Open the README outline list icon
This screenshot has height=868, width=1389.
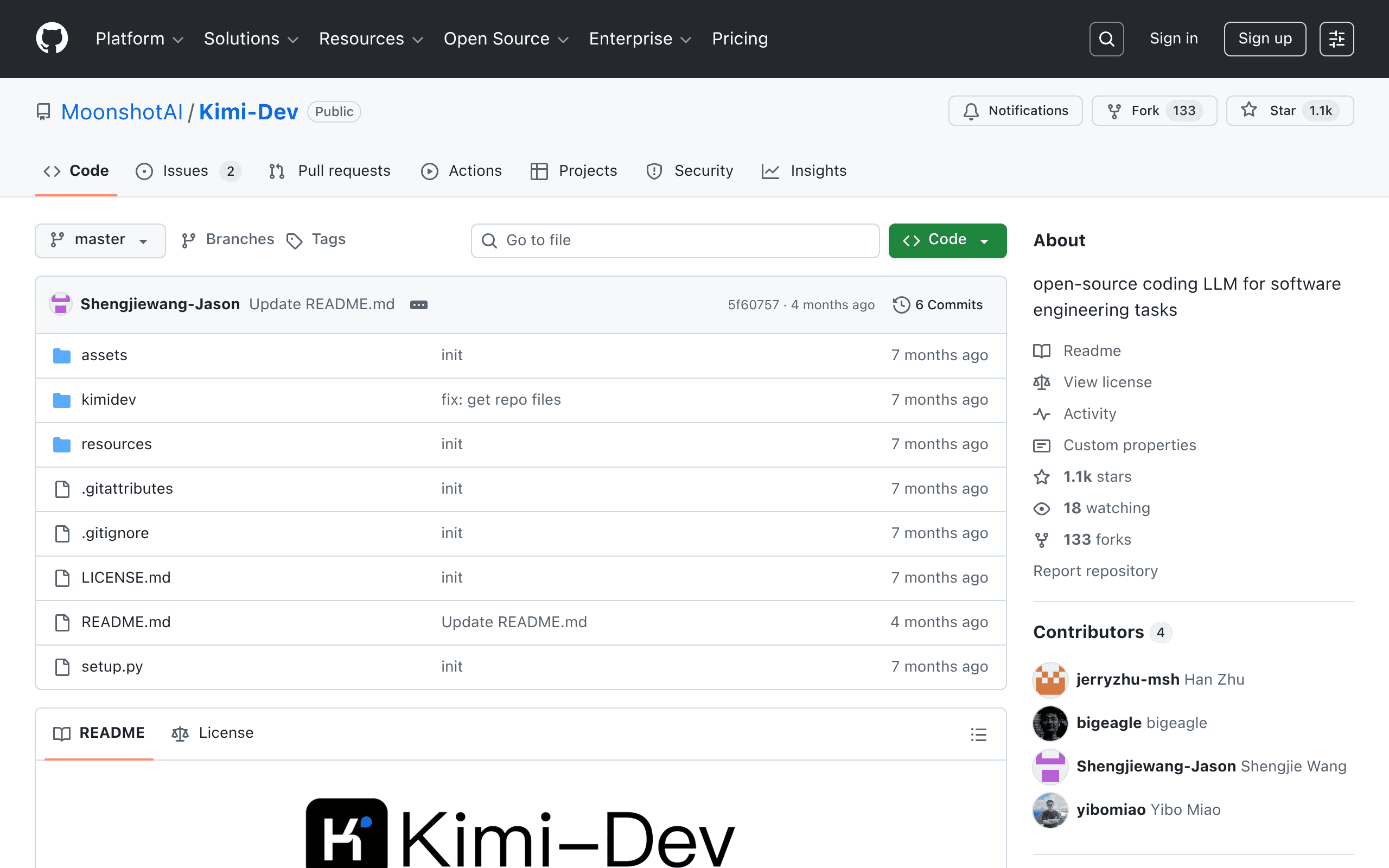[979, 734]
